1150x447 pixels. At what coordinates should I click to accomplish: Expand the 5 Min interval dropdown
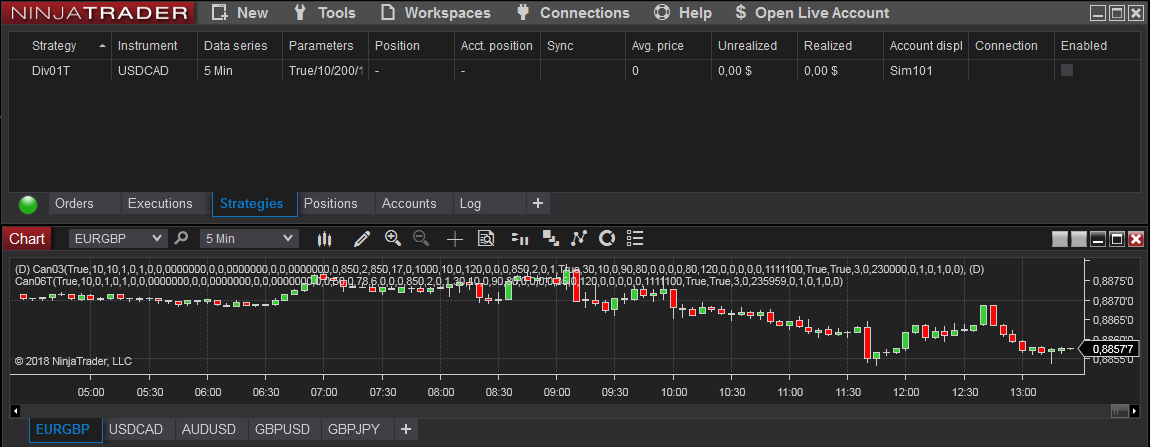click(x=250, y=238)
